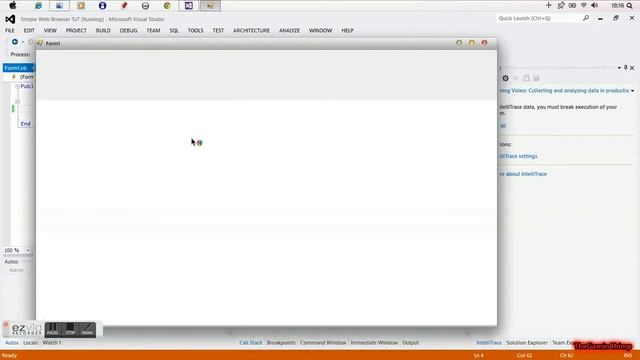Open the VIEW menu
Viewport: 640px width, 360px height.
50,31
